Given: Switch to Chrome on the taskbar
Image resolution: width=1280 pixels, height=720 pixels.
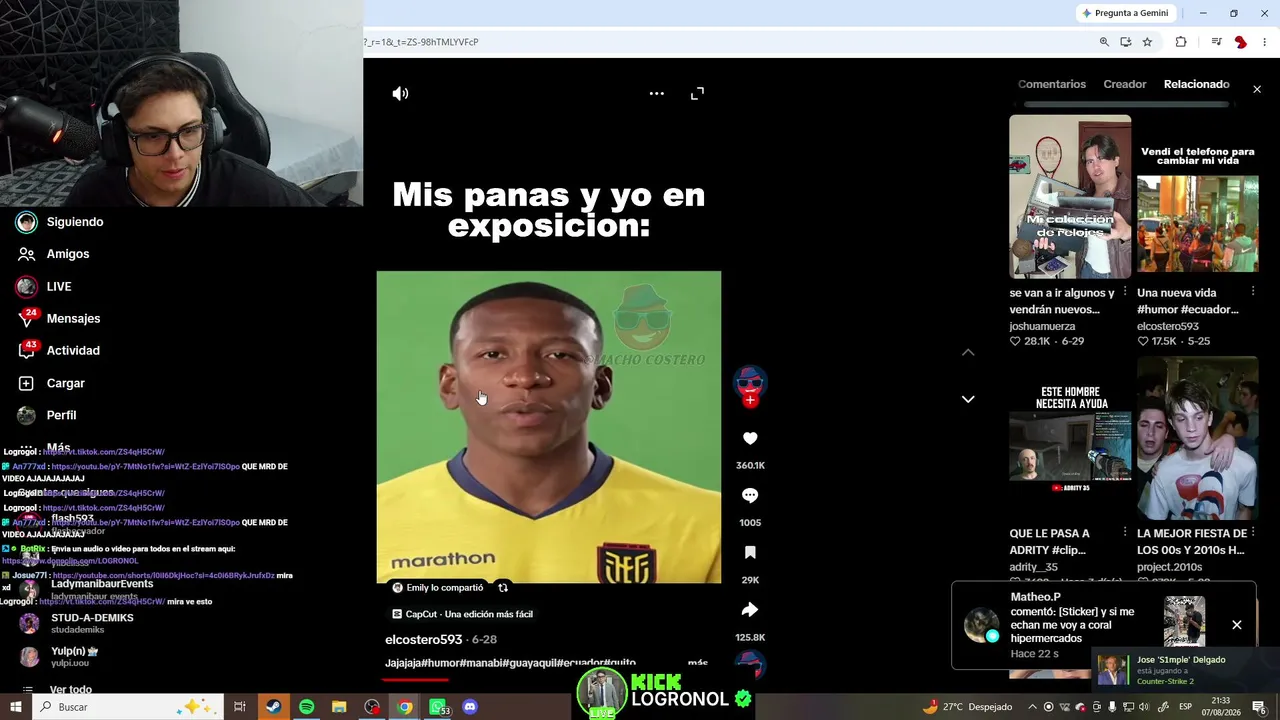Looking at the screenshot, I should point(404,707).
